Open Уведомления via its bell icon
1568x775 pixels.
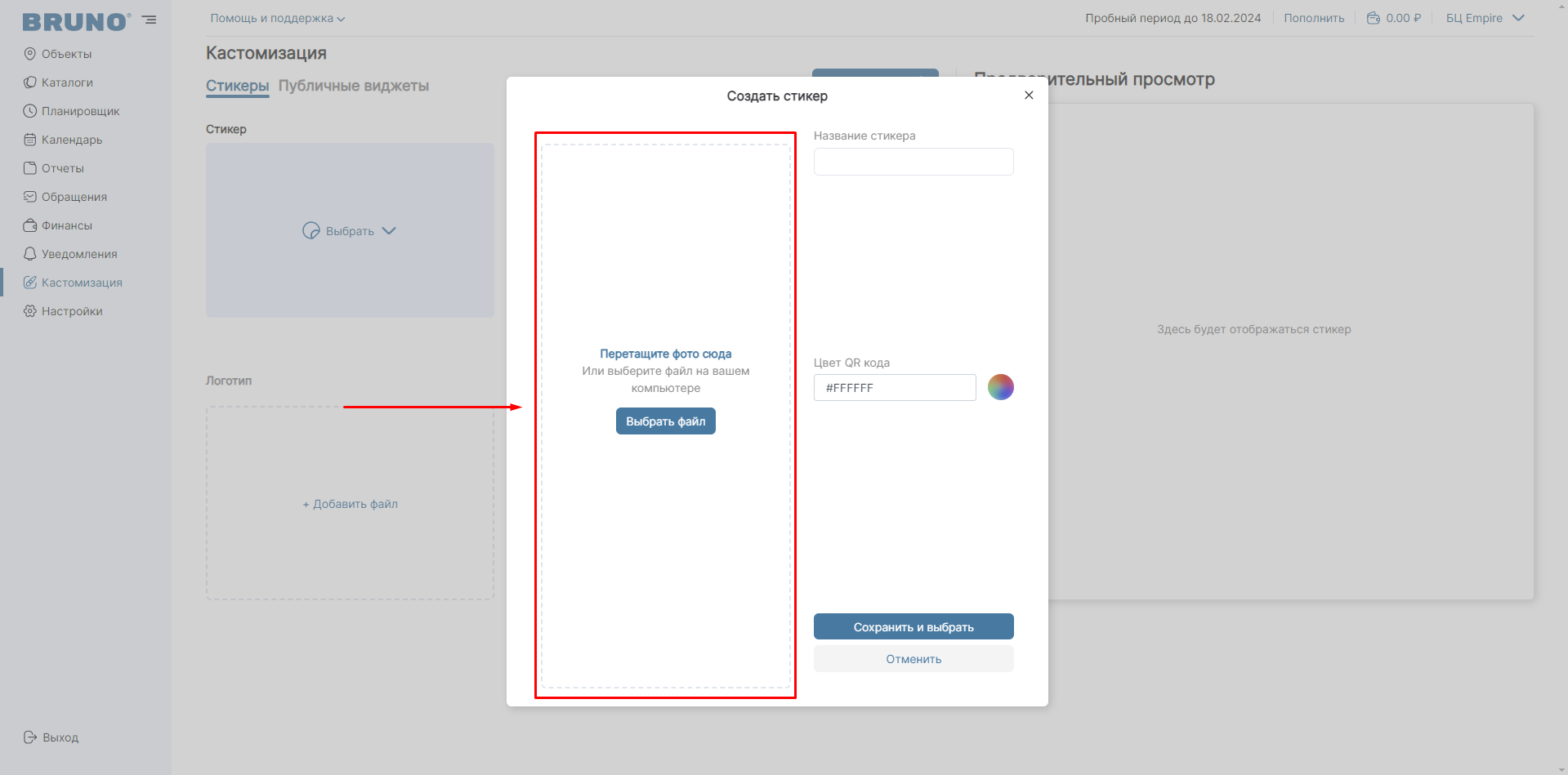(x=30, y=254)
